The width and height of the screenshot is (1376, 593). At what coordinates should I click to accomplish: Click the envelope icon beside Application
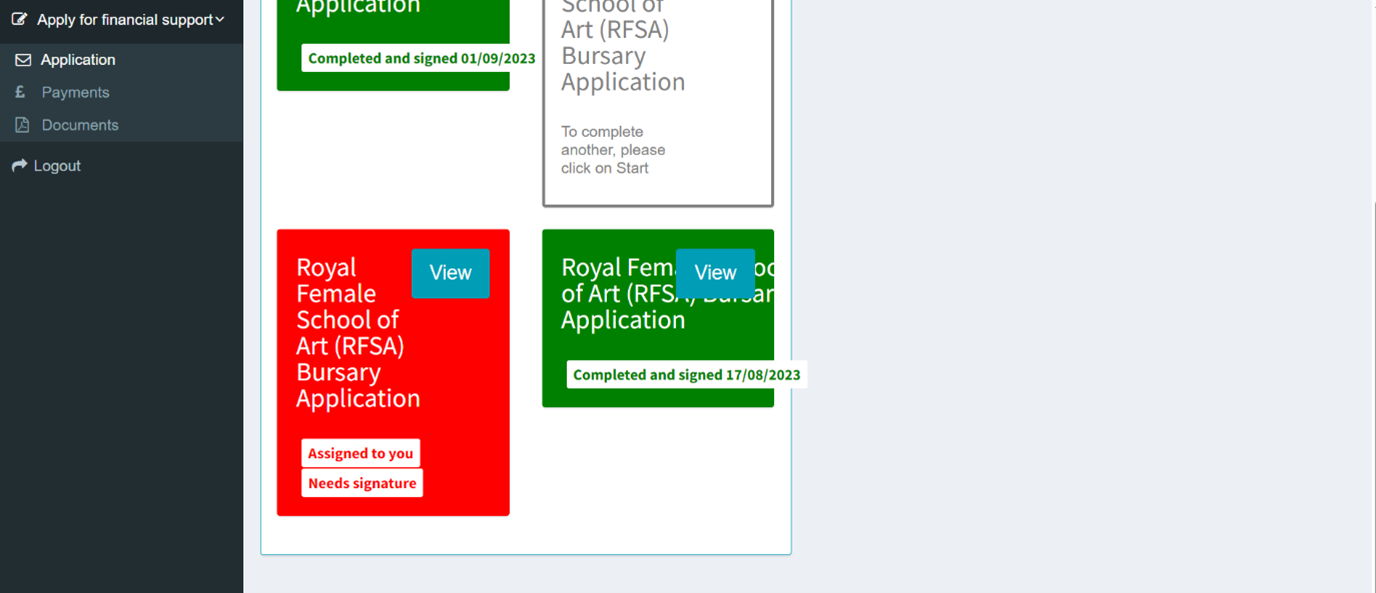tap(22, 60)
